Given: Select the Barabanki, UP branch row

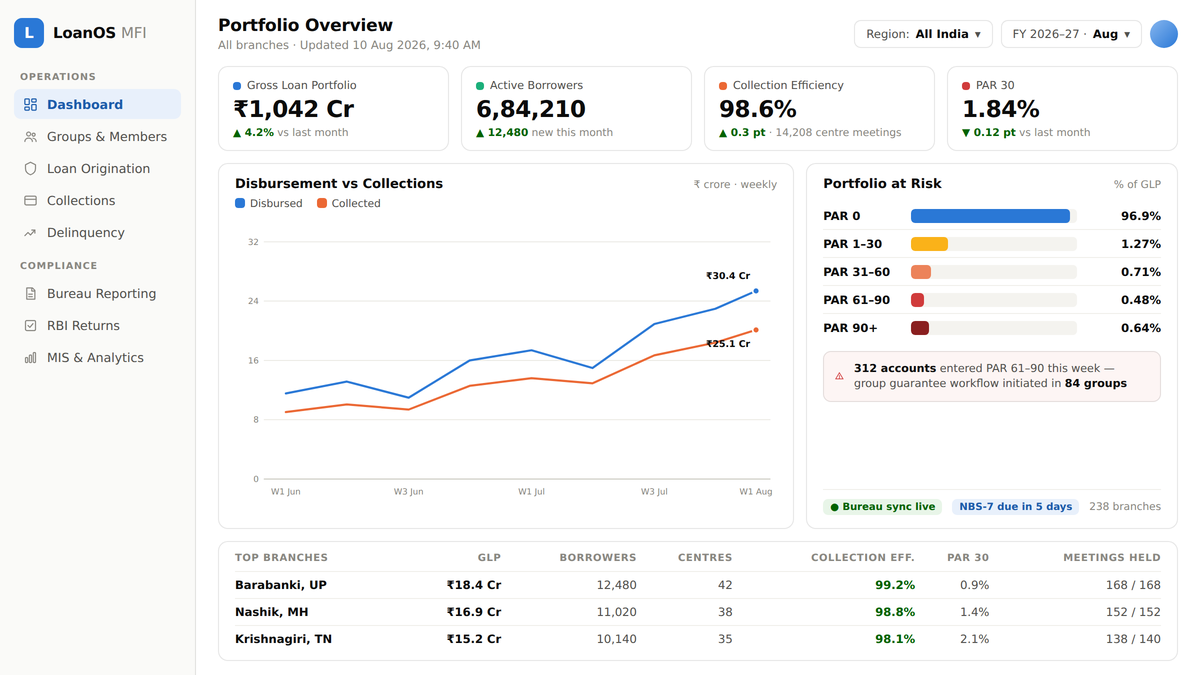Looking at the screenshot, I should pyautogui.click(x=698, y=585).
